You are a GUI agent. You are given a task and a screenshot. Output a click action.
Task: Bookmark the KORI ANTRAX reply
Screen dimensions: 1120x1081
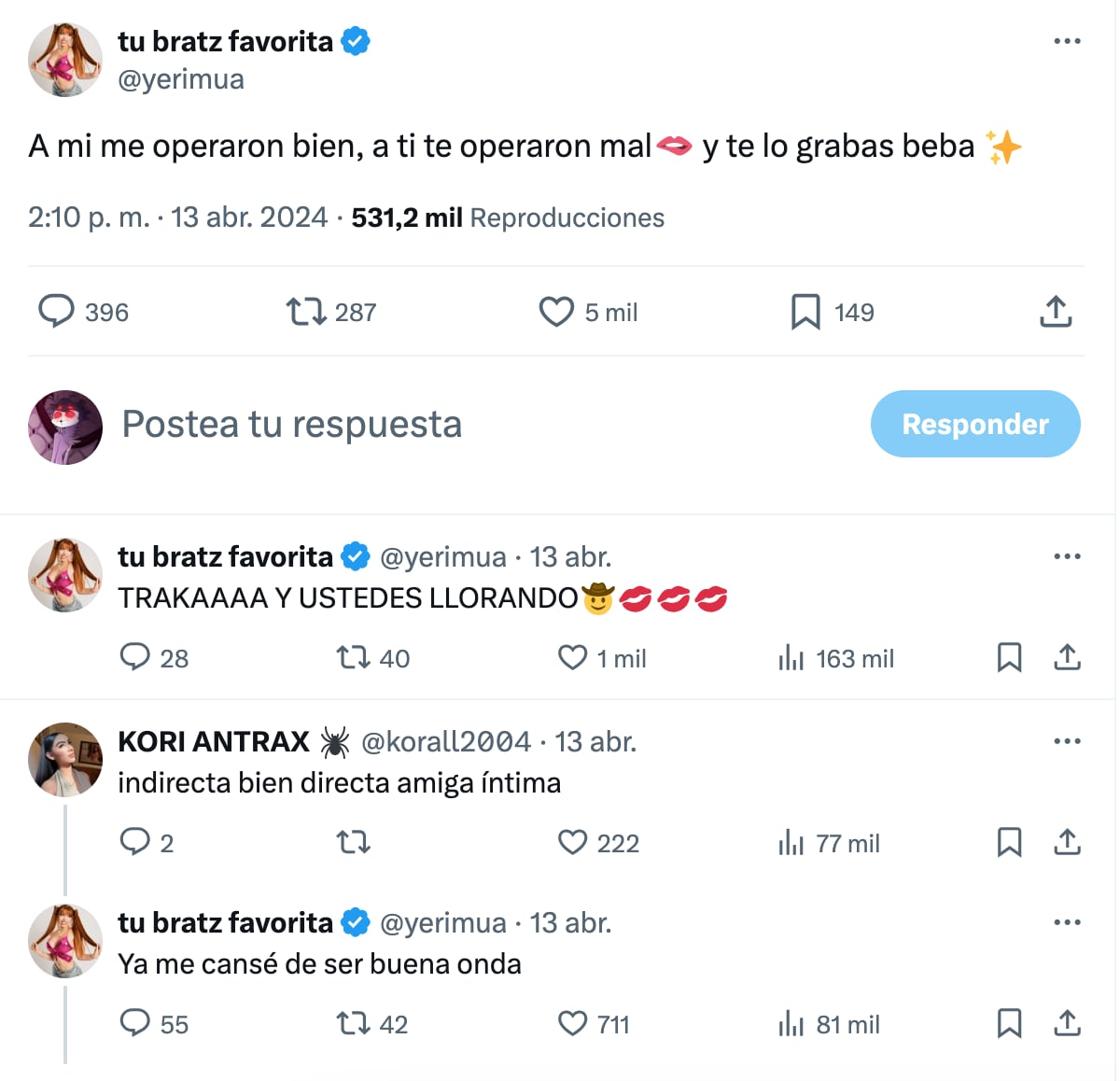pyautogui.click(x=1009, y=842)
